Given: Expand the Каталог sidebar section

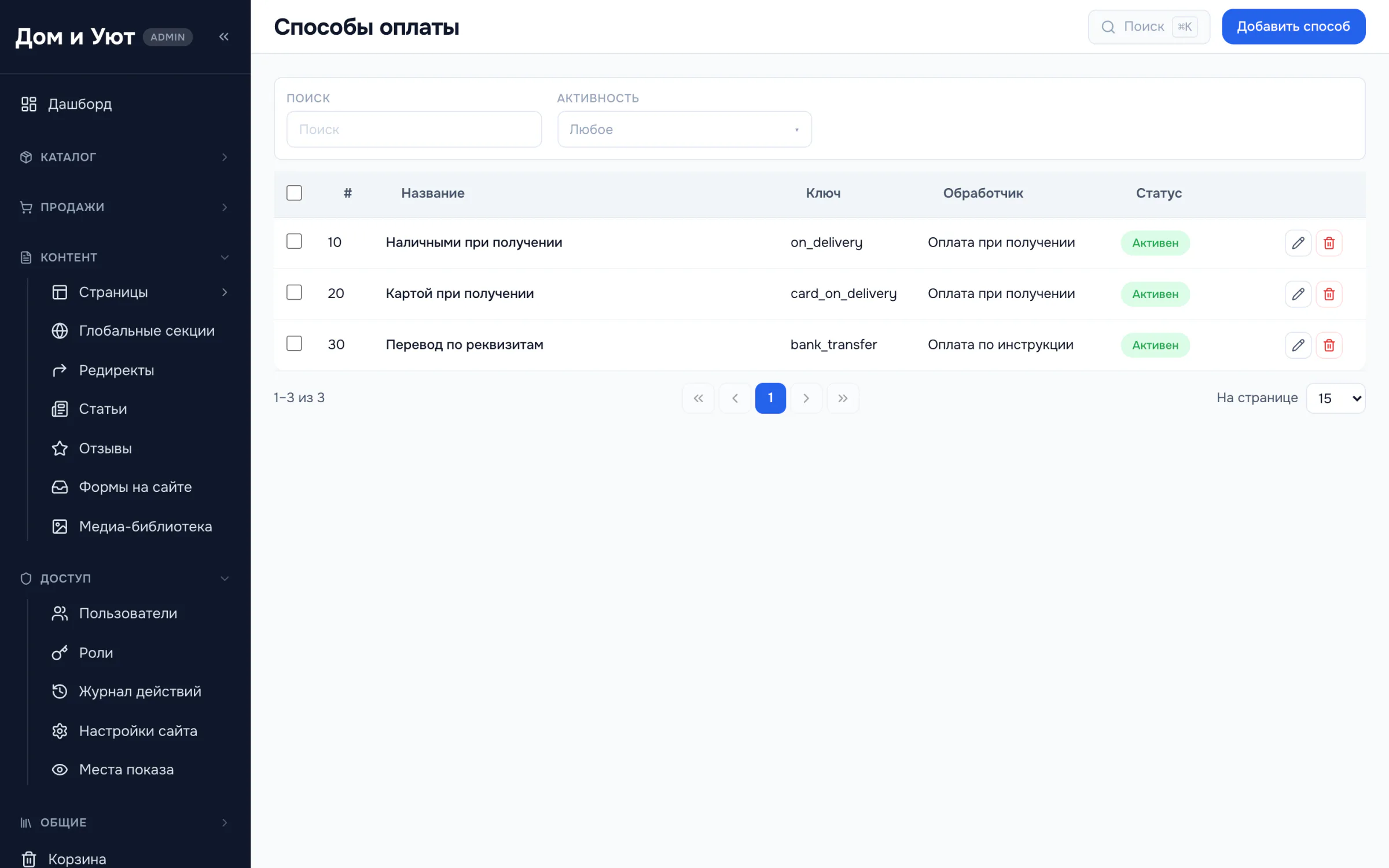Looking at the screenshot, I should [125, 157].
